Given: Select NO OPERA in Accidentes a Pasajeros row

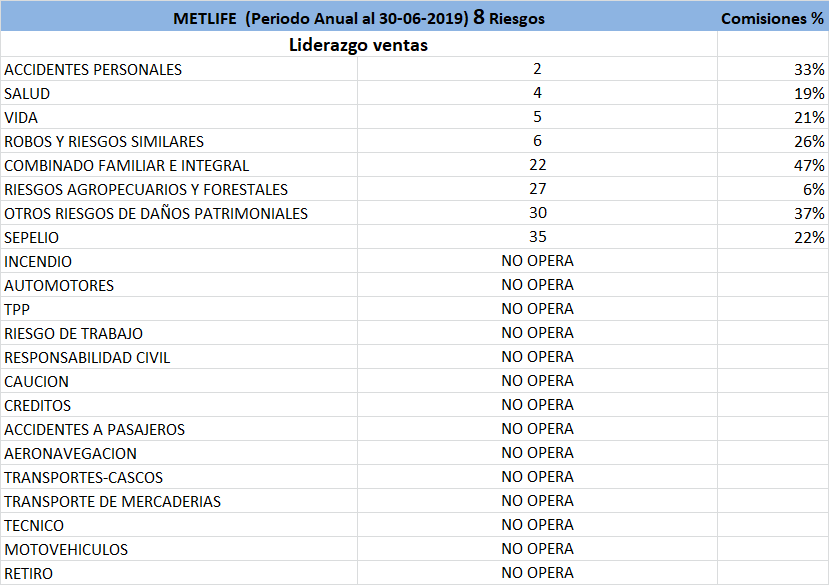Looking at the screenshot, I should pos(537,428).
